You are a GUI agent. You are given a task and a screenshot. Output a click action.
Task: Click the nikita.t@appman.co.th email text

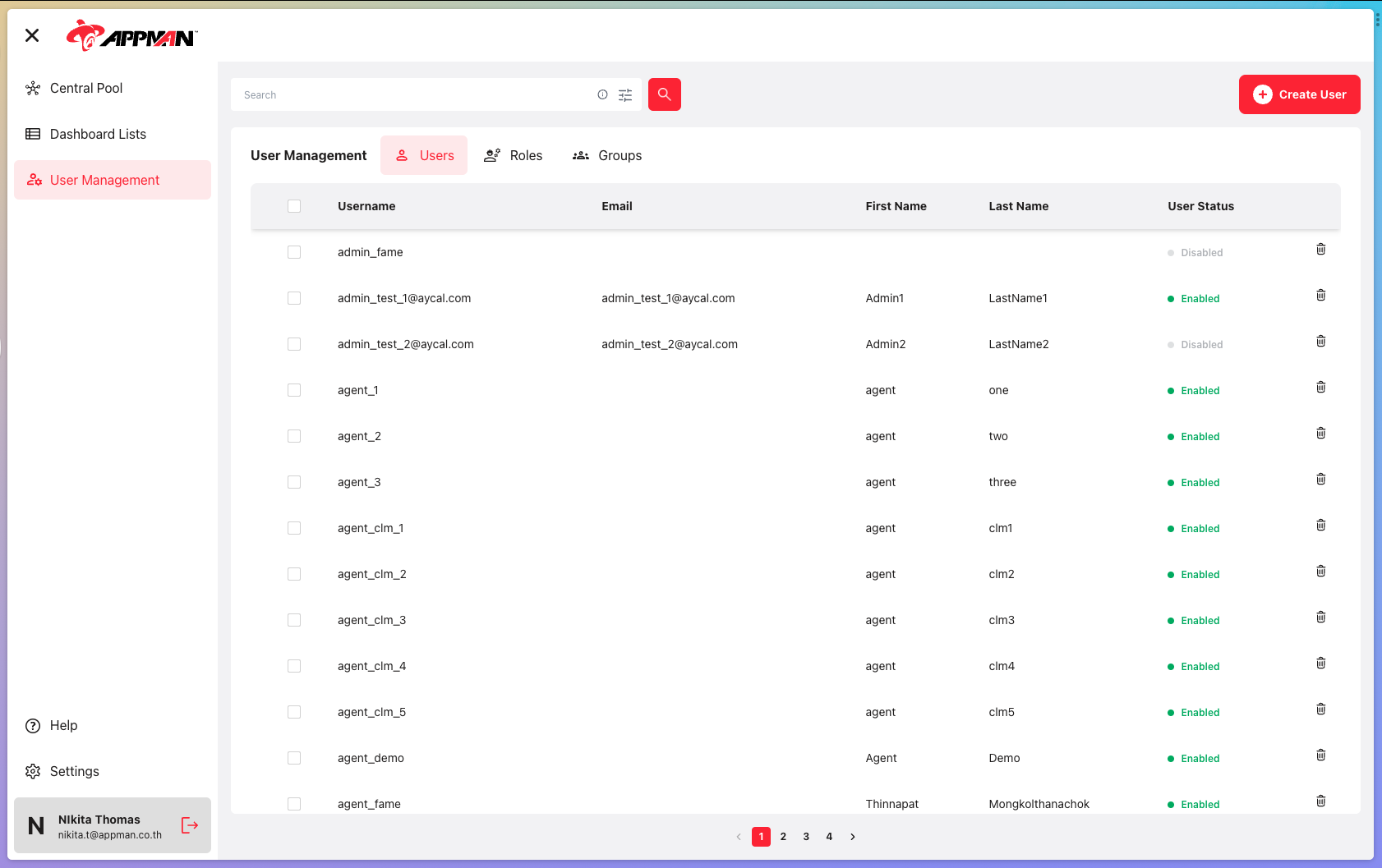click(110, 835)
